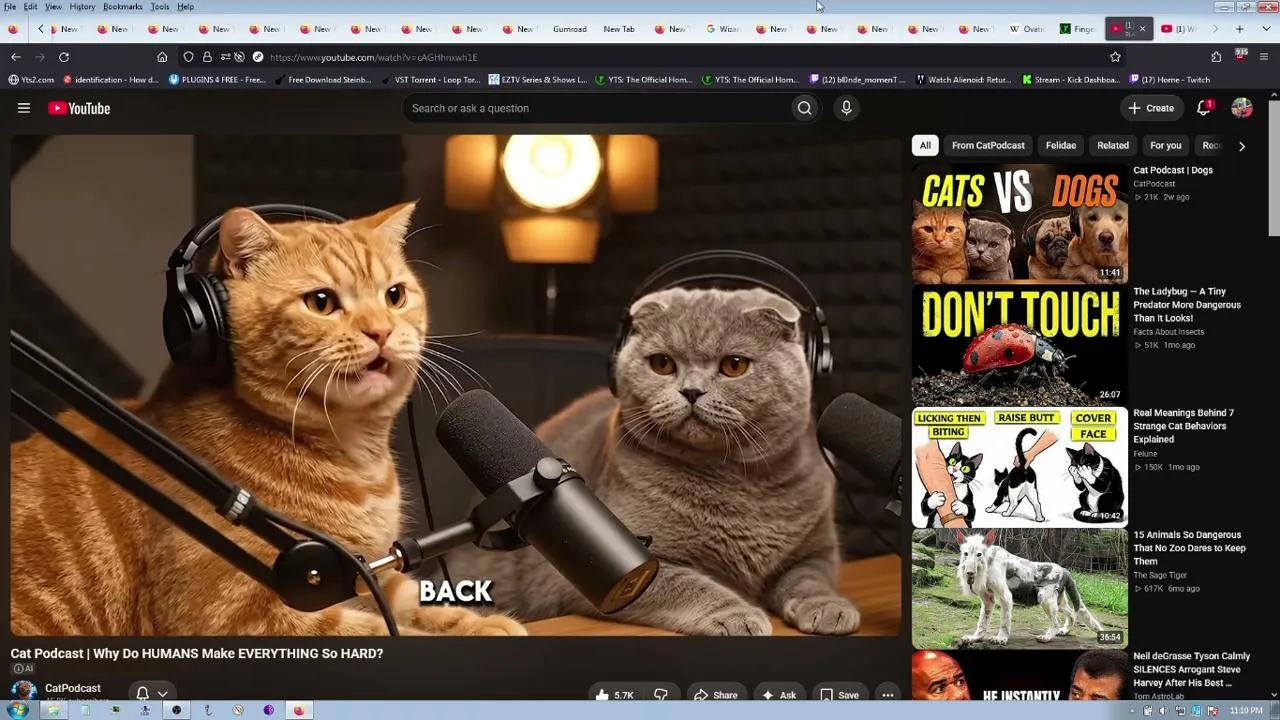Open the History menu
Viewport: 1280px width, 720px height.
82,7
